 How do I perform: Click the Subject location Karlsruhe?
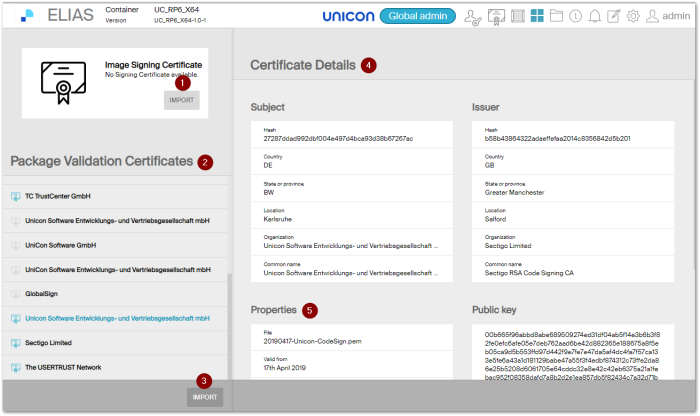(277, 220)
